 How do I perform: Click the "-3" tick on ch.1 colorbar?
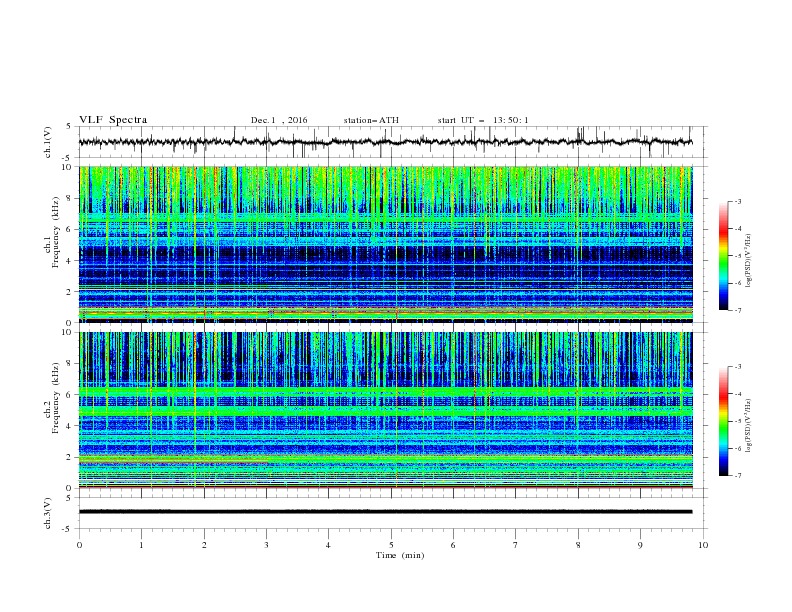click(738, 201)
